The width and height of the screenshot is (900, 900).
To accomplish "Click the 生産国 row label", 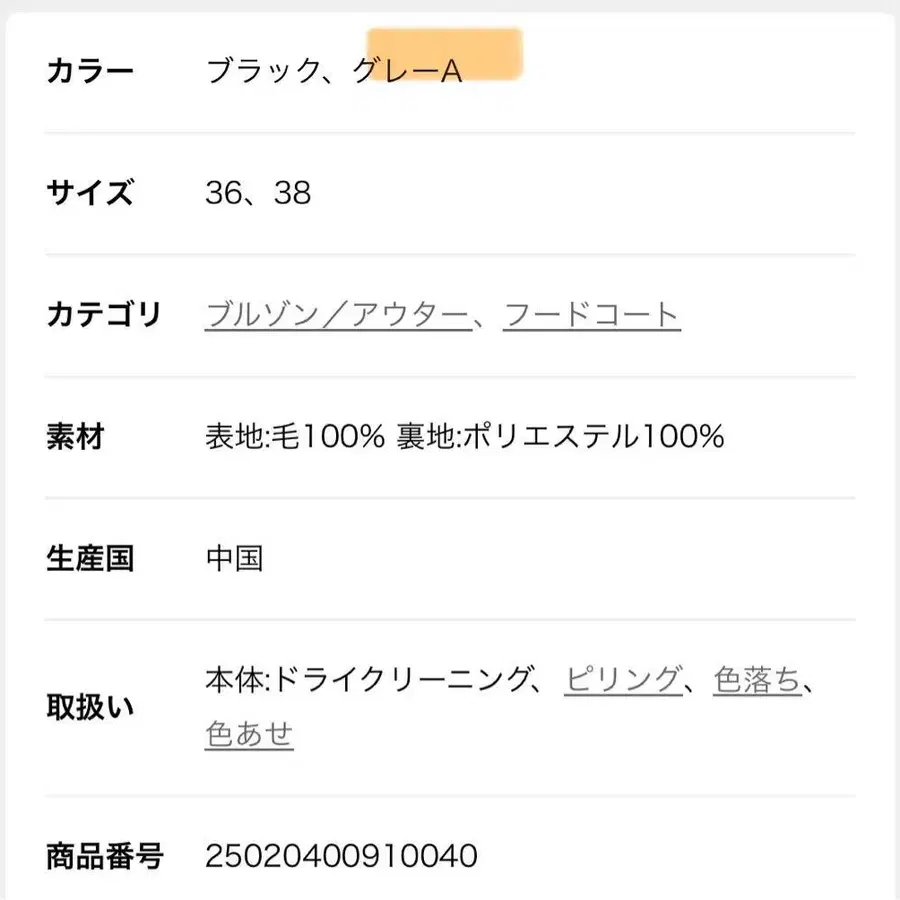I will [91, 558].
